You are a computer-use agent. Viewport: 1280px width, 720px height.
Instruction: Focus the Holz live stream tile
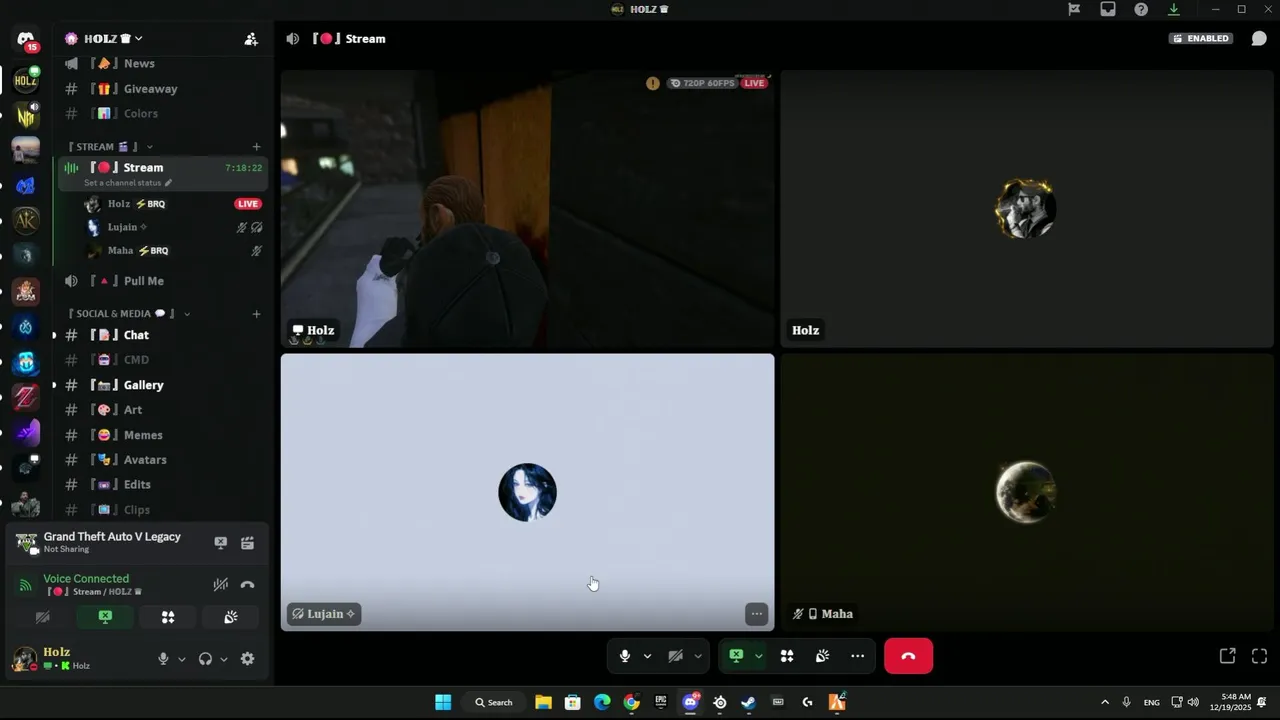click(x=527, y=209)
